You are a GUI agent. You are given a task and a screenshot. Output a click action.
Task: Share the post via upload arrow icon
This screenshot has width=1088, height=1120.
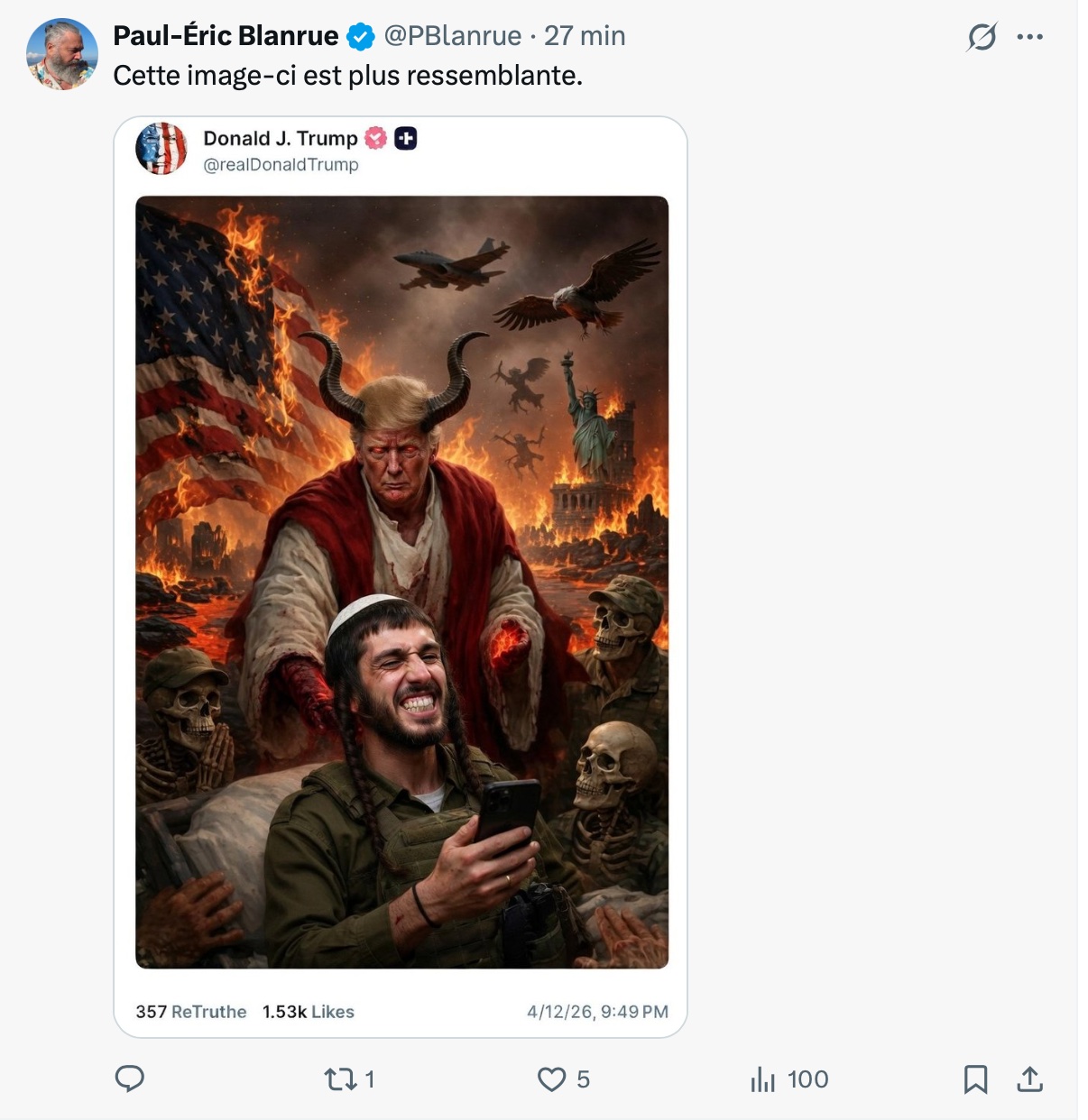1029,1079
